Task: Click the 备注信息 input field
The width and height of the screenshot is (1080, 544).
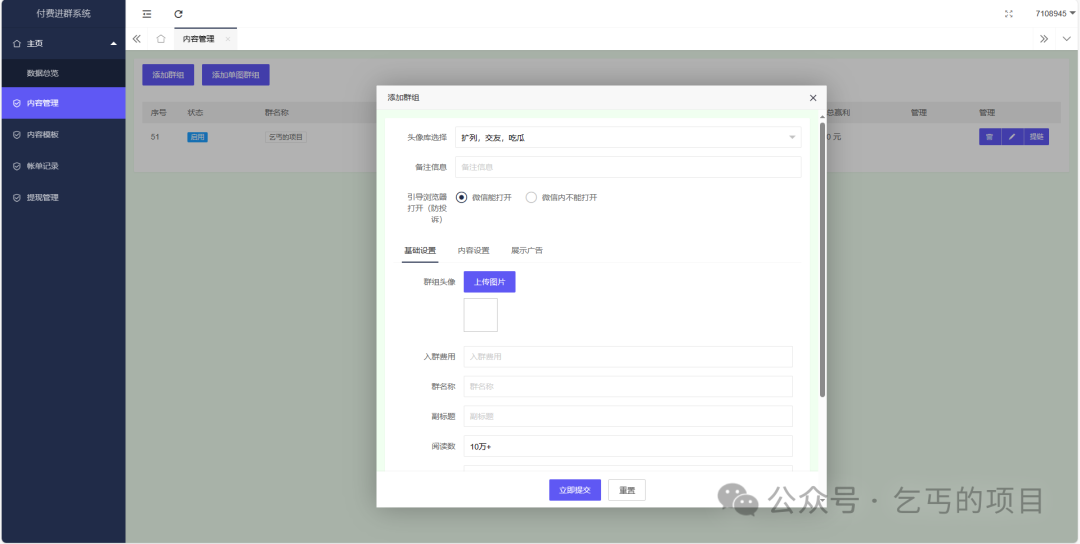Action: pyautogui.click(x=628, y=167)
